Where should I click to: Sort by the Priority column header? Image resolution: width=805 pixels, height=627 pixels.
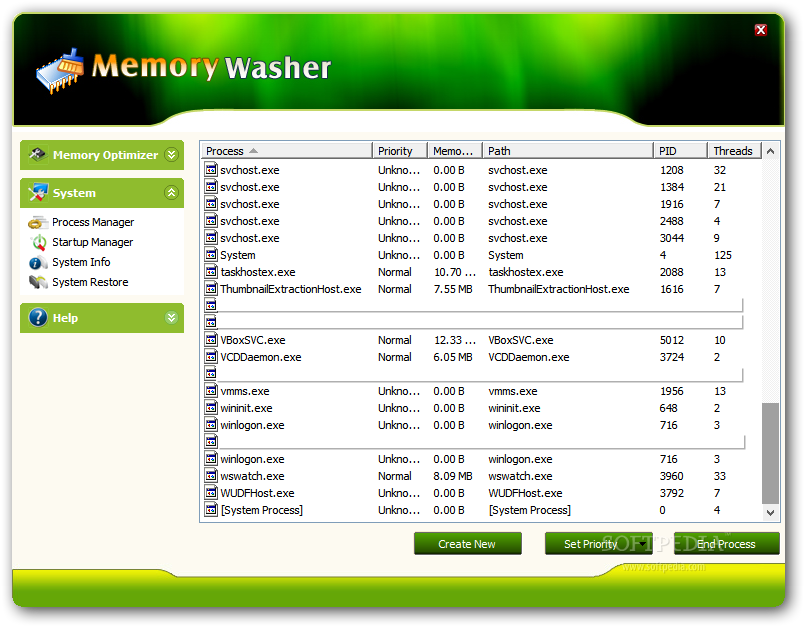400,150
